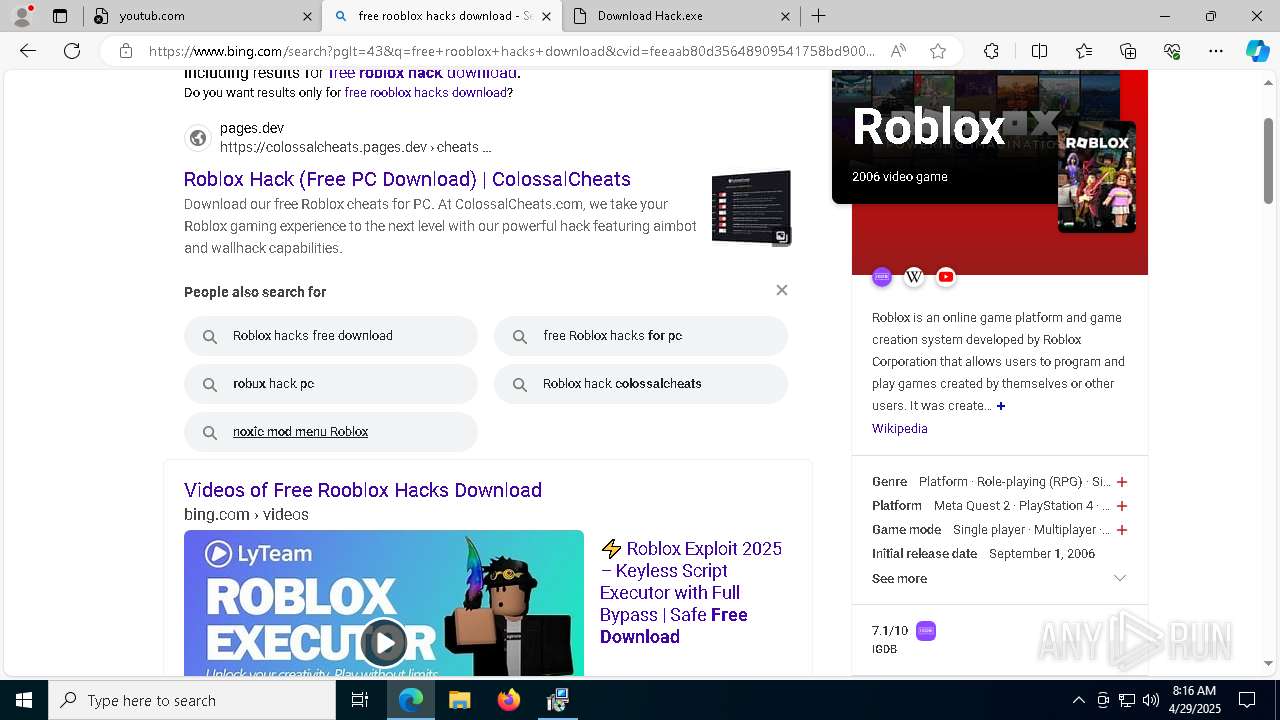Open volume control in system tray
This screenshot has height=720, width=1280.
pos(1151,700)
